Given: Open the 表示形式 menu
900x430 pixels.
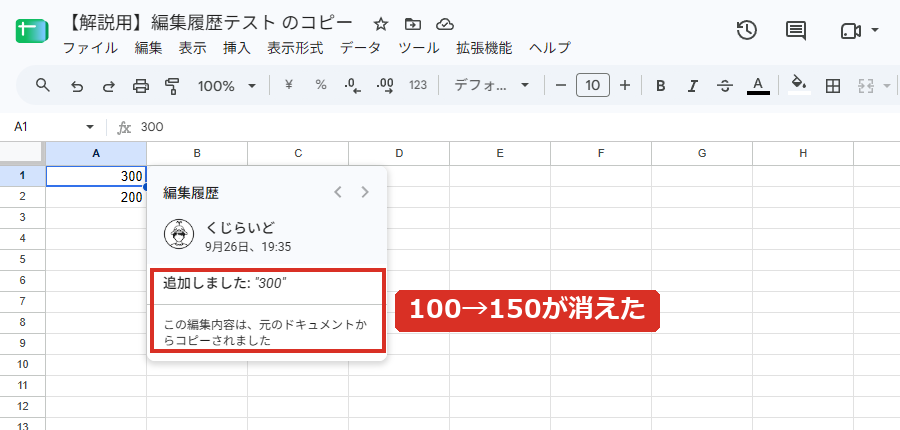Looking at the screenshot, I should (x=295, y=48).
